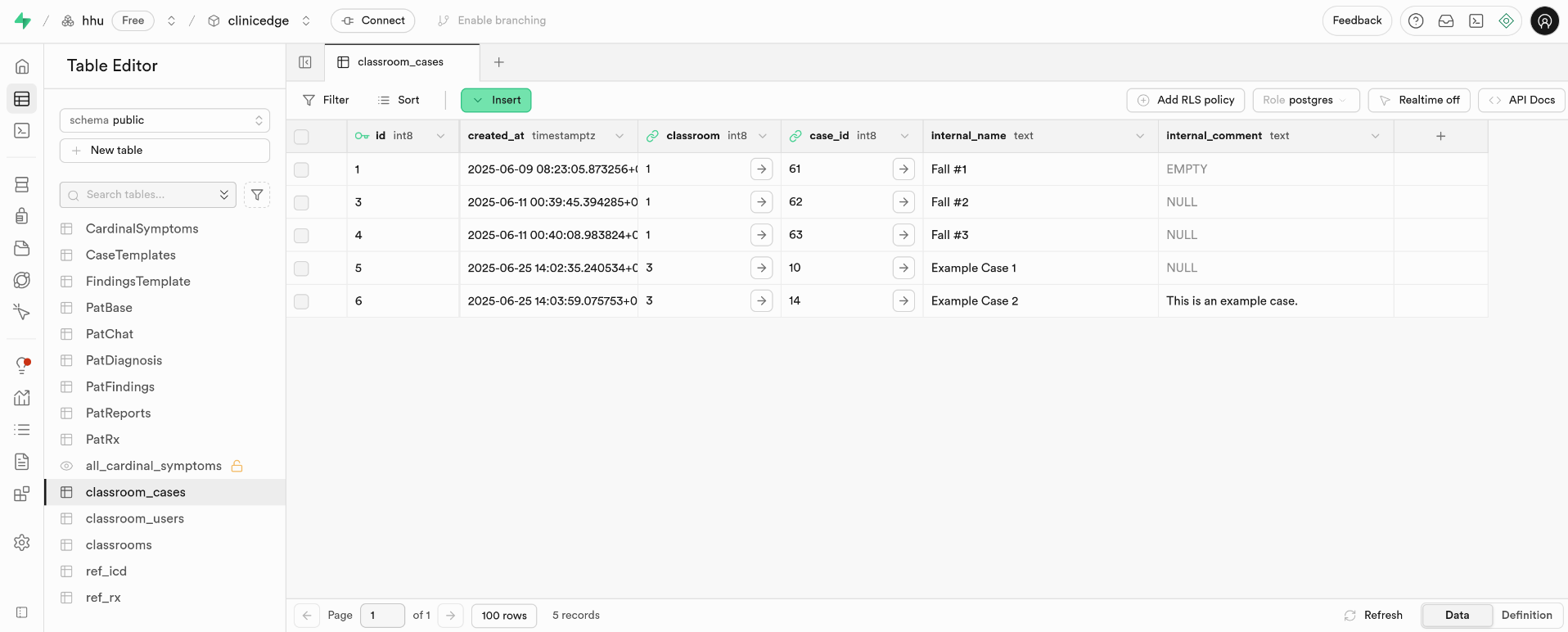Open the schema public dropdown
The width and height of the screenshot is (1568, 632).
(x=164, y=120)
